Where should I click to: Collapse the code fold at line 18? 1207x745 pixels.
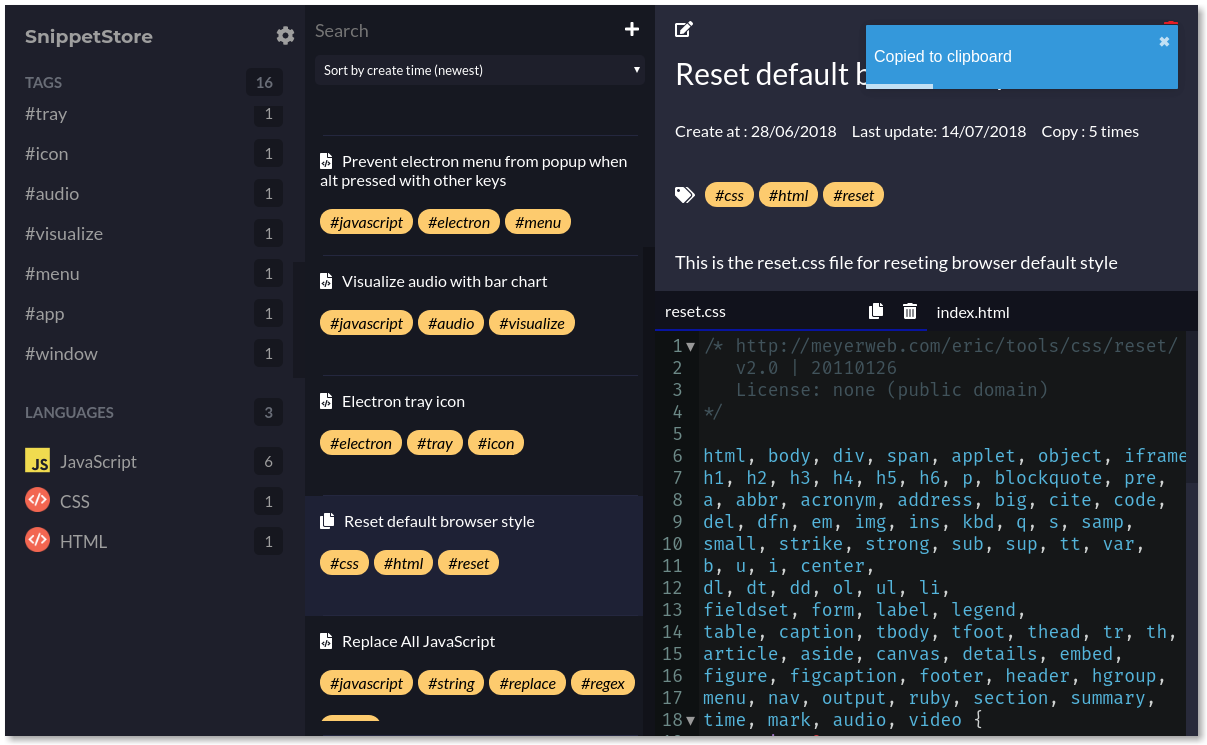(691, 720)
